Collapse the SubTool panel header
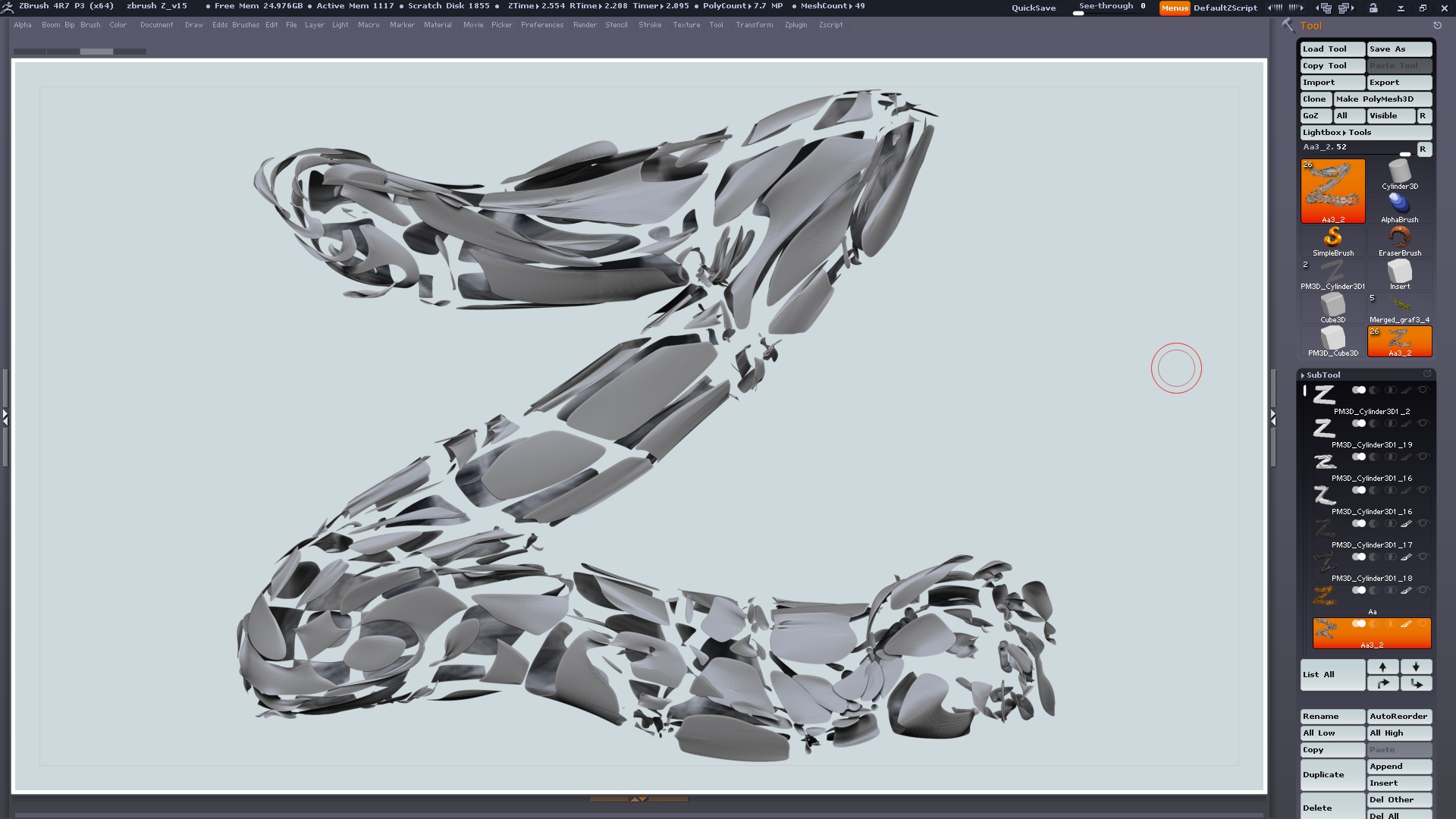The width and height of the screenshot is (1456, 819). tap(1323, 375)
